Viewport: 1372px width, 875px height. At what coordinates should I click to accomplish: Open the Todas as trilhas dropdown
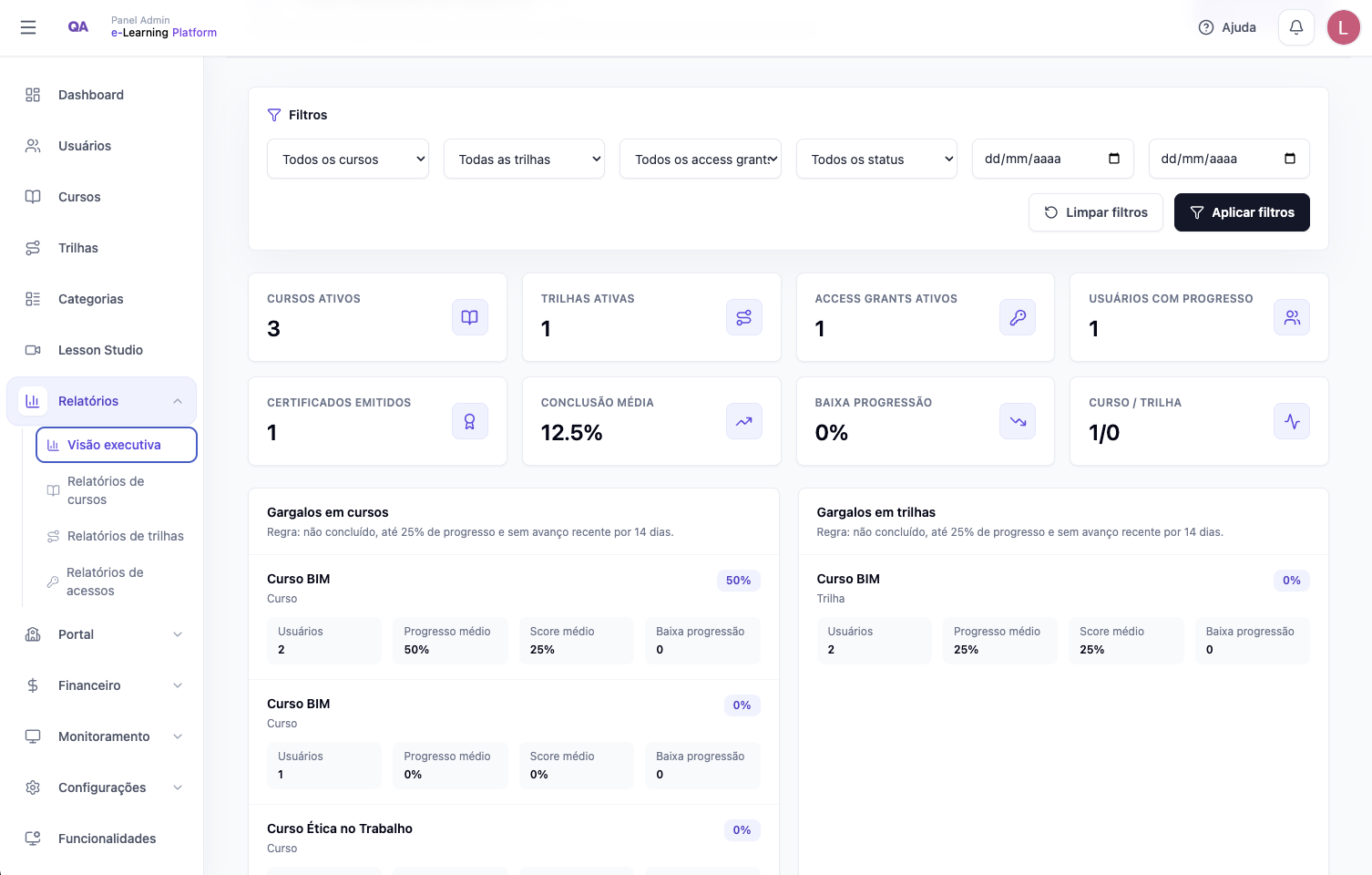pyautogui.click(x=524, y=159)
